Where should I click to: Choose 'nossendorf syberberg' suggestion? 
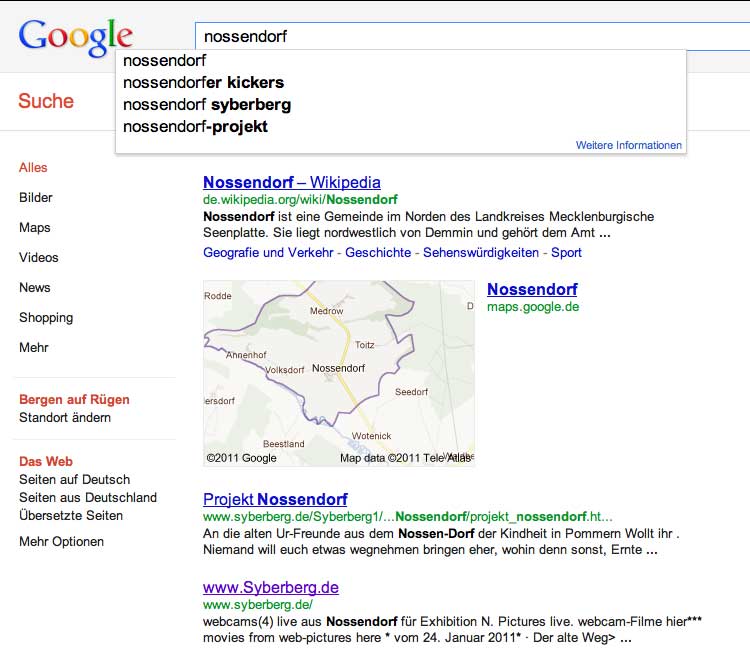click(x=207, y=104)
